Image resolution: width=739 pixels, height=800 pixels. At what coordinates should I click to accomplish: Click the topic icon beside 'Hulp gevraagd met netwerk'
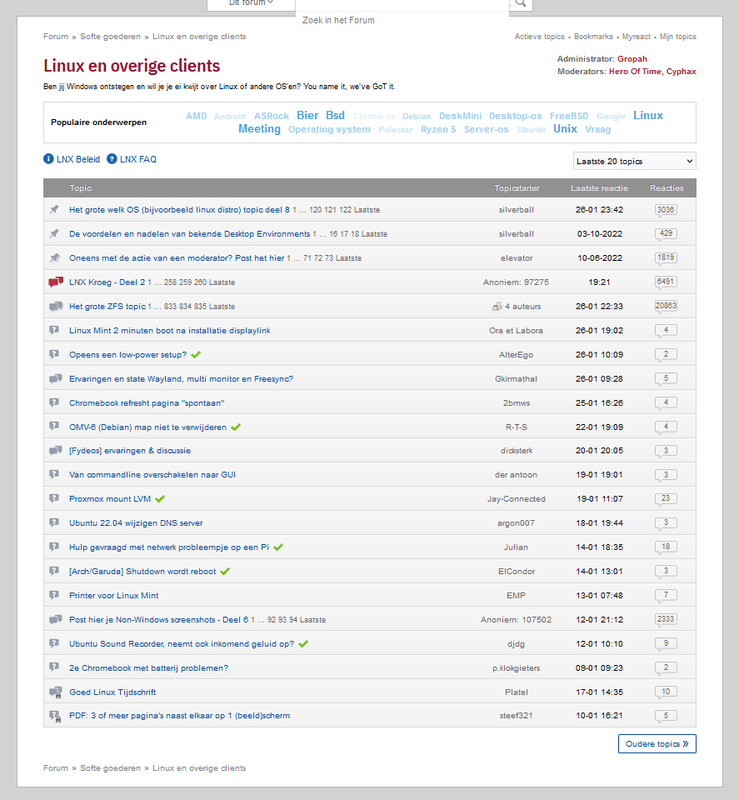54,547
